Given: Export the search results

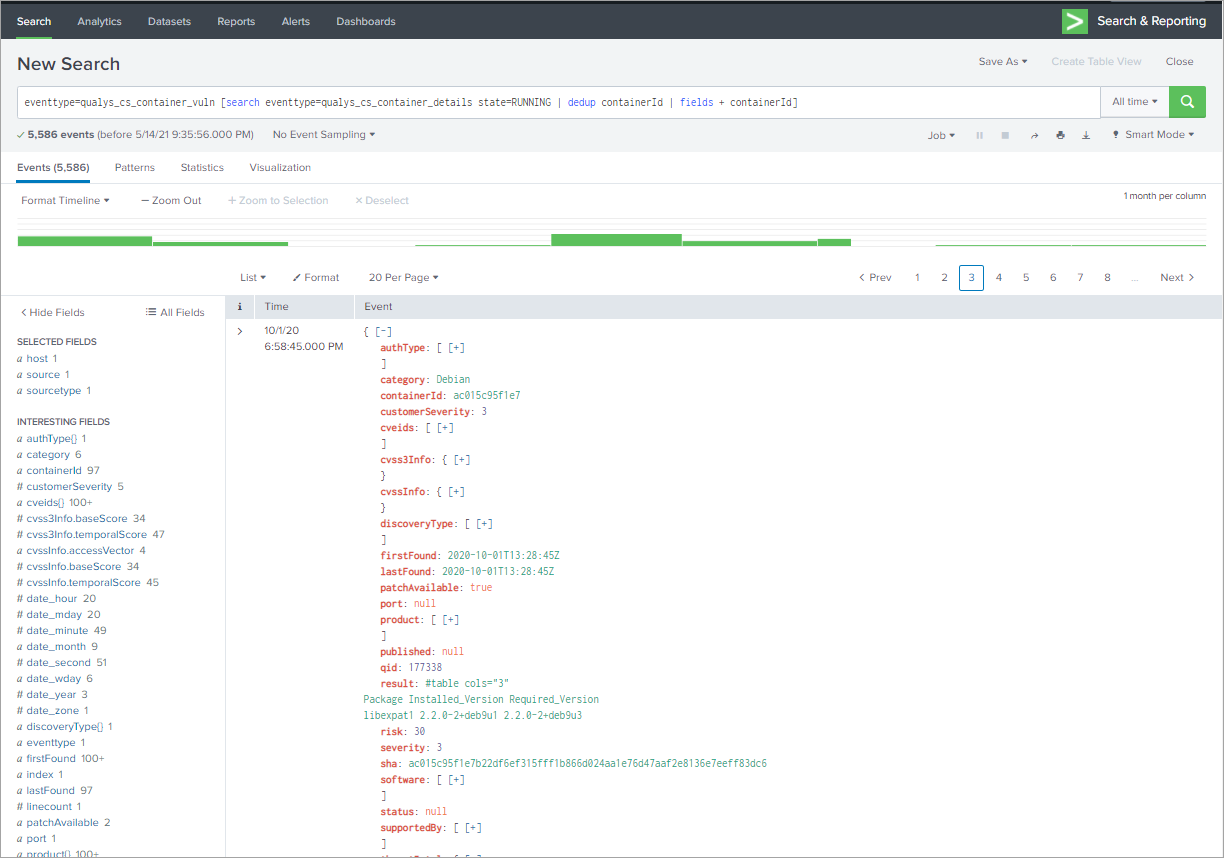Looking at the screenshot, I should [x=1086, y=133].
